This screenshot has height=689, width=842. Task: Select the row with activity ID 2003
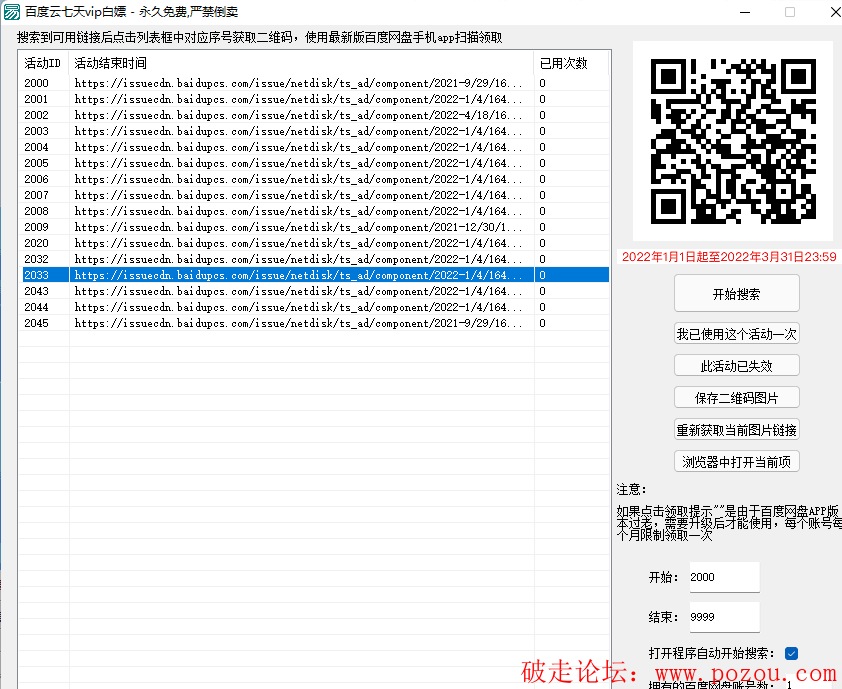[x=314, y=131]
